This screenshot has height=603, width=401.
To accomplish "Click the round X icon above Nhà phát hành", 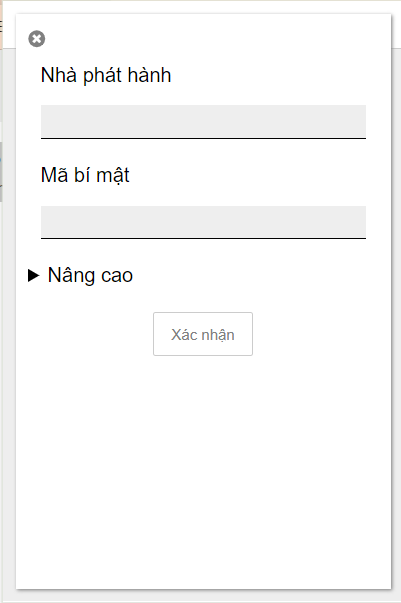I will (x=37, y=38).
